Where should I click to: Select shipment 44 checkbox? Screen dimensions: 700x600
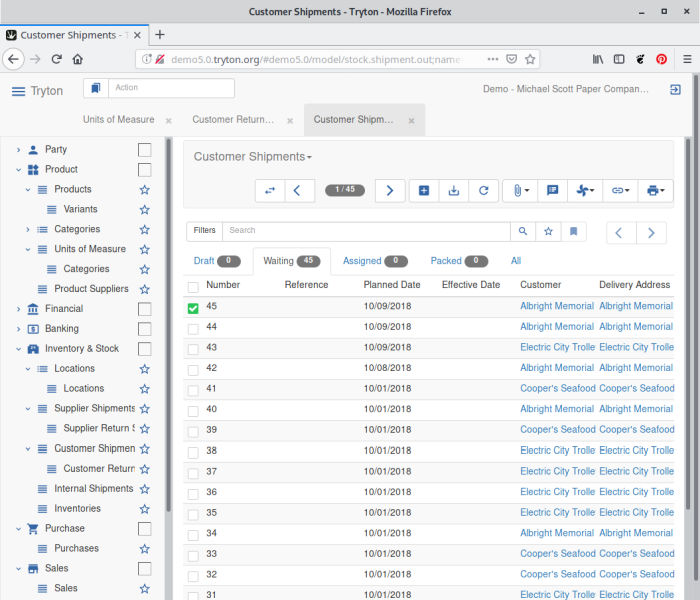[x=193, y=329]
